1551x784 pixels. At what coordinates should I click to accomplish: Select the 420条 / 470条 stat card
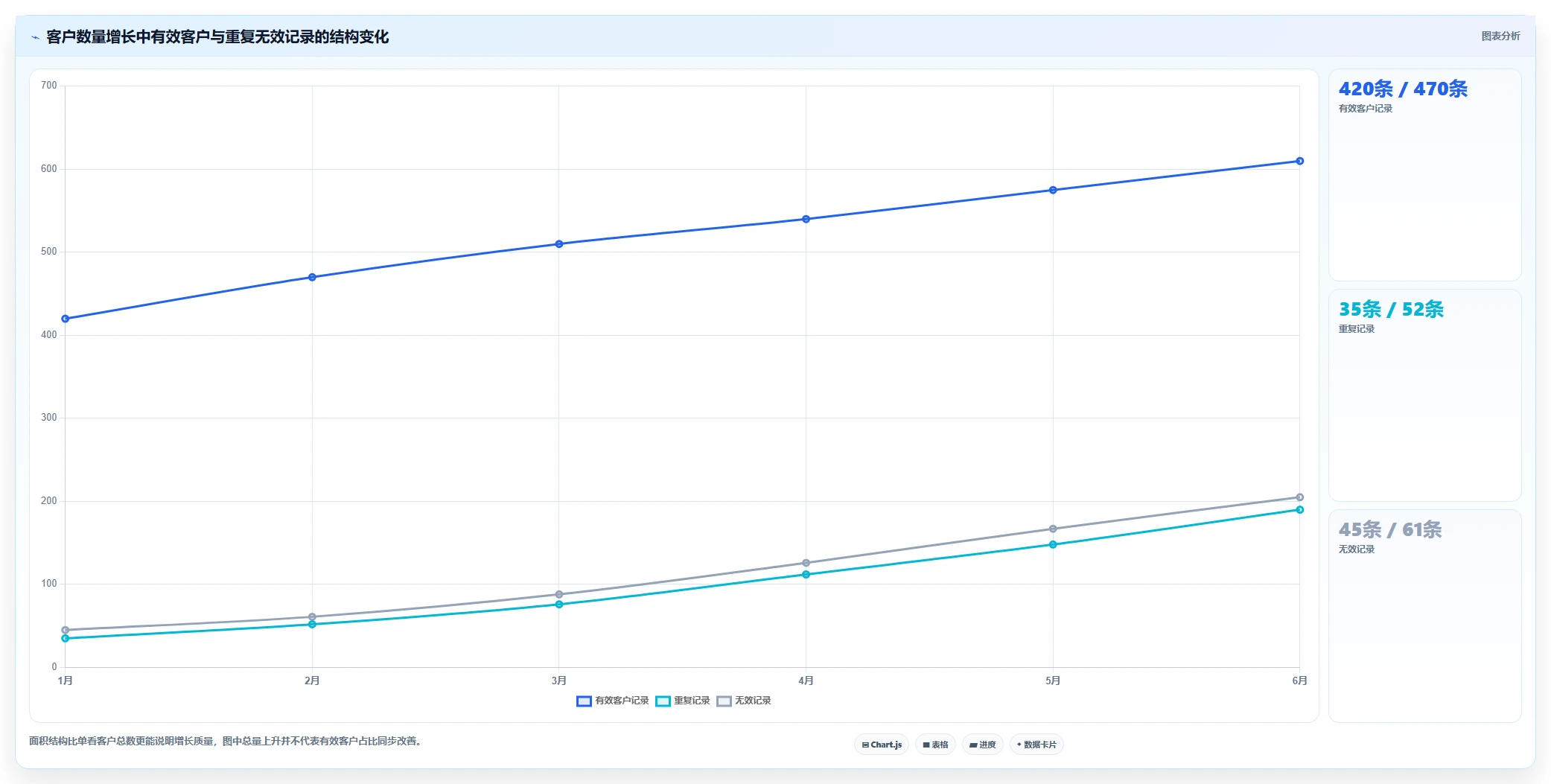[1424, 175]
